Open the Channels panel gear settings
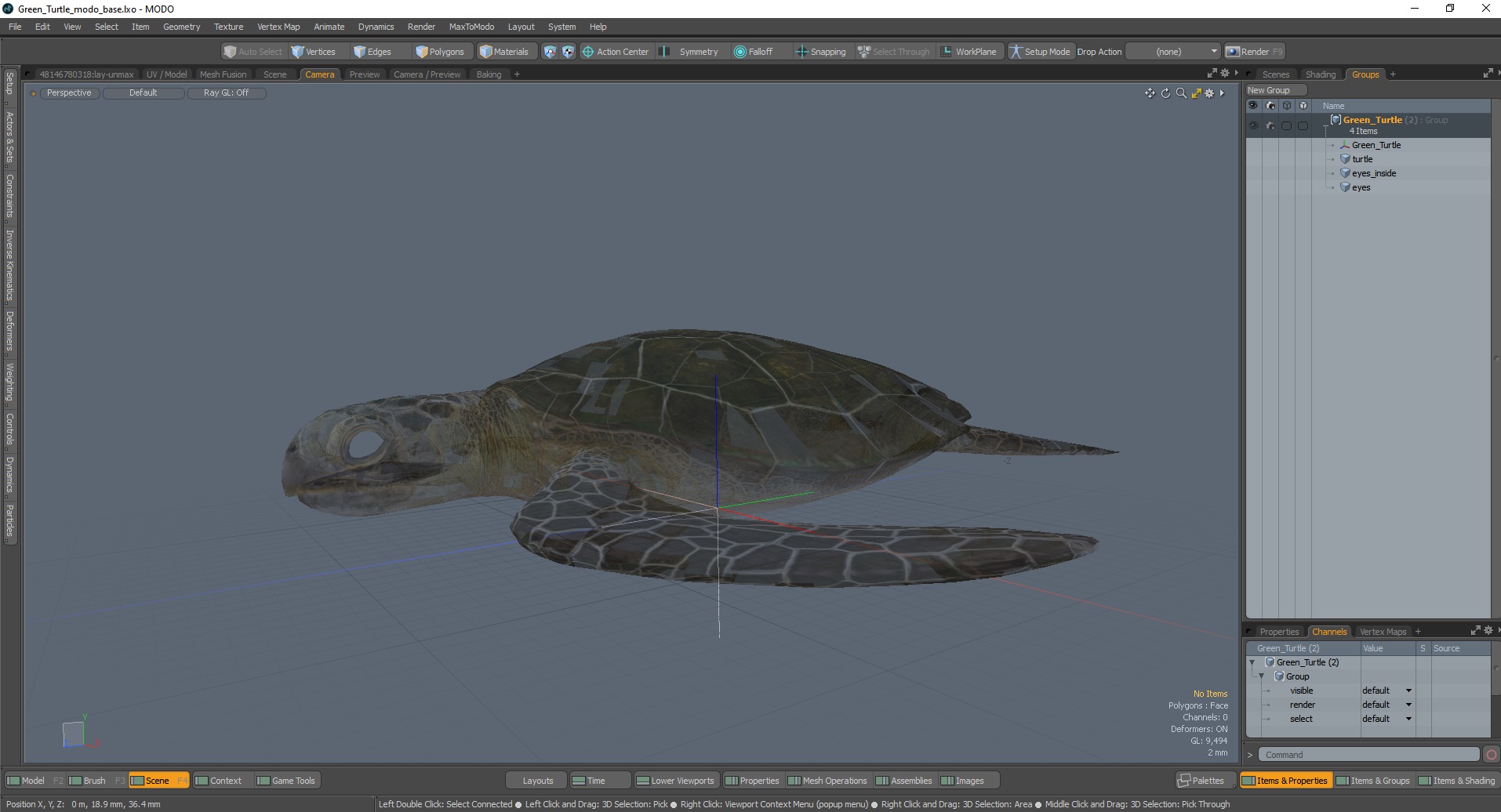The height and width of the screenshot is (812, 1501). pos(1488,630)
